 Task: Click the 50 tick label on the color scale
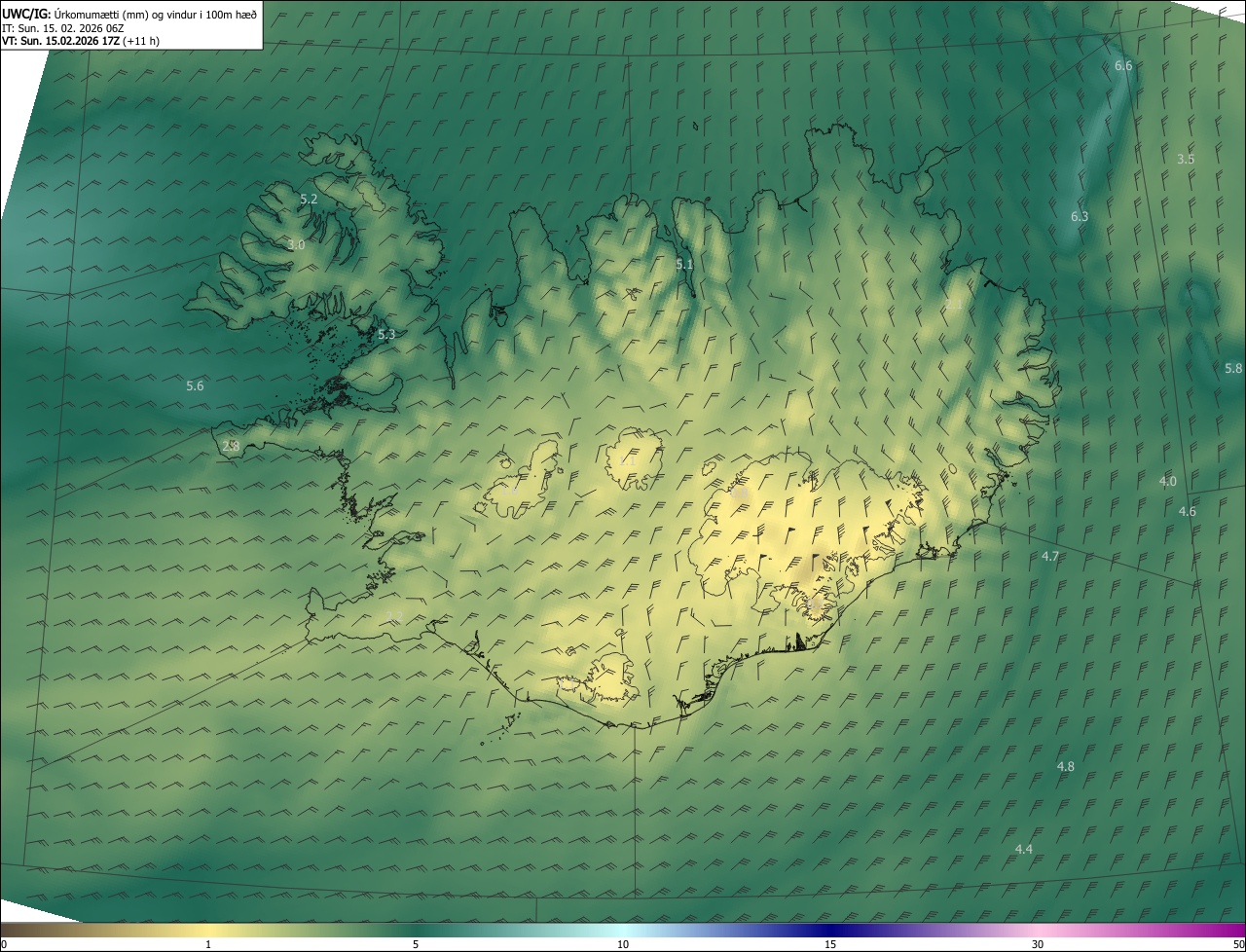tap(1237, 944)
